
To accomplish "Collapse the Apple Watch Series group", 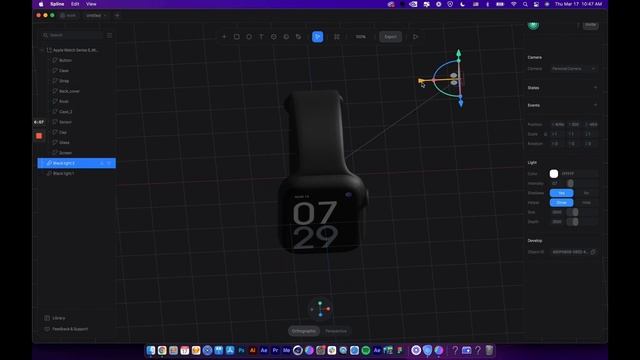I will point(42,50).
